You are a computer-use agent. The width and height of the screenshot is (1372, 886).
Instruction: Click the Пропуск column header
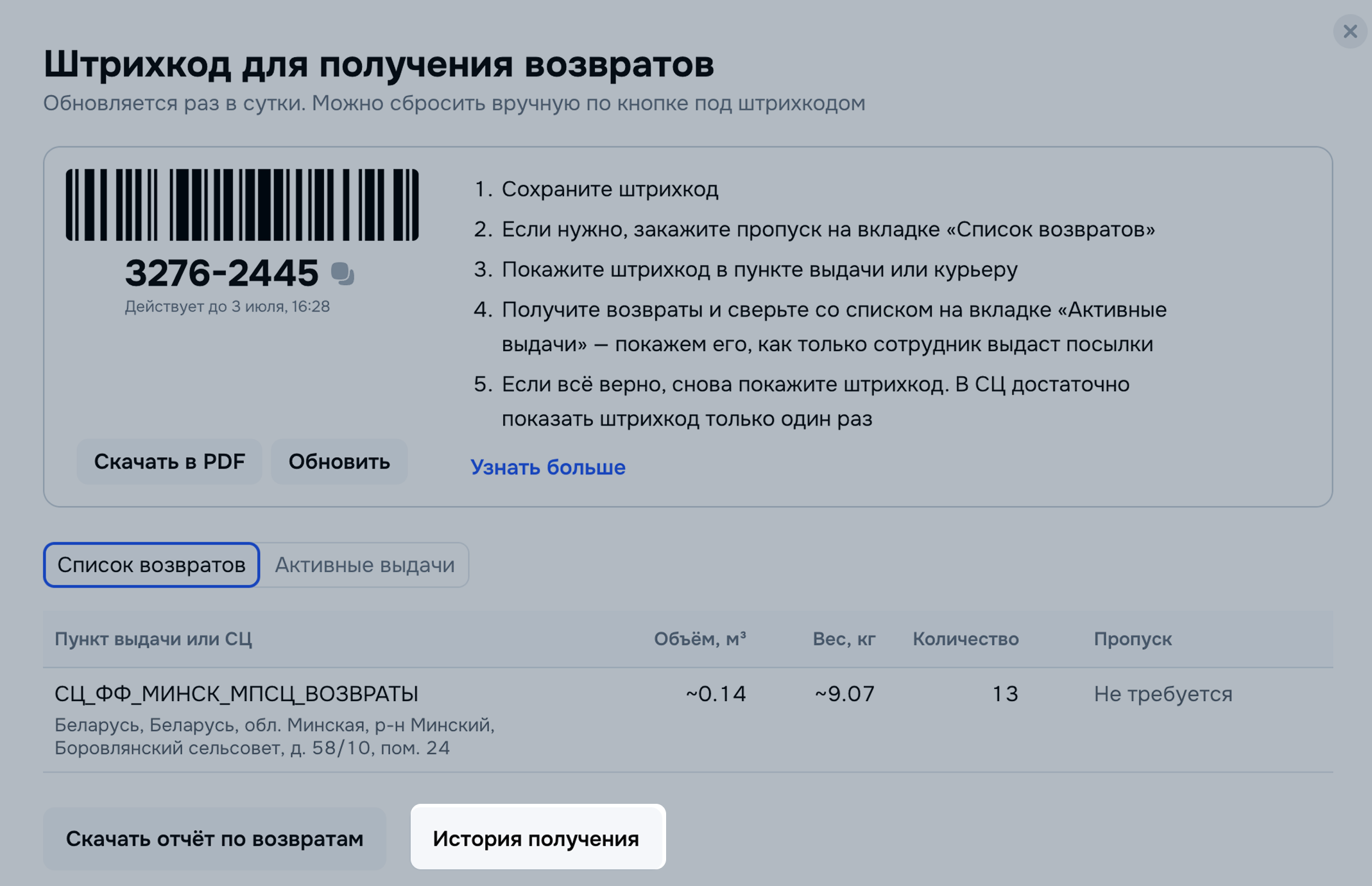(x=1133, y=639)
